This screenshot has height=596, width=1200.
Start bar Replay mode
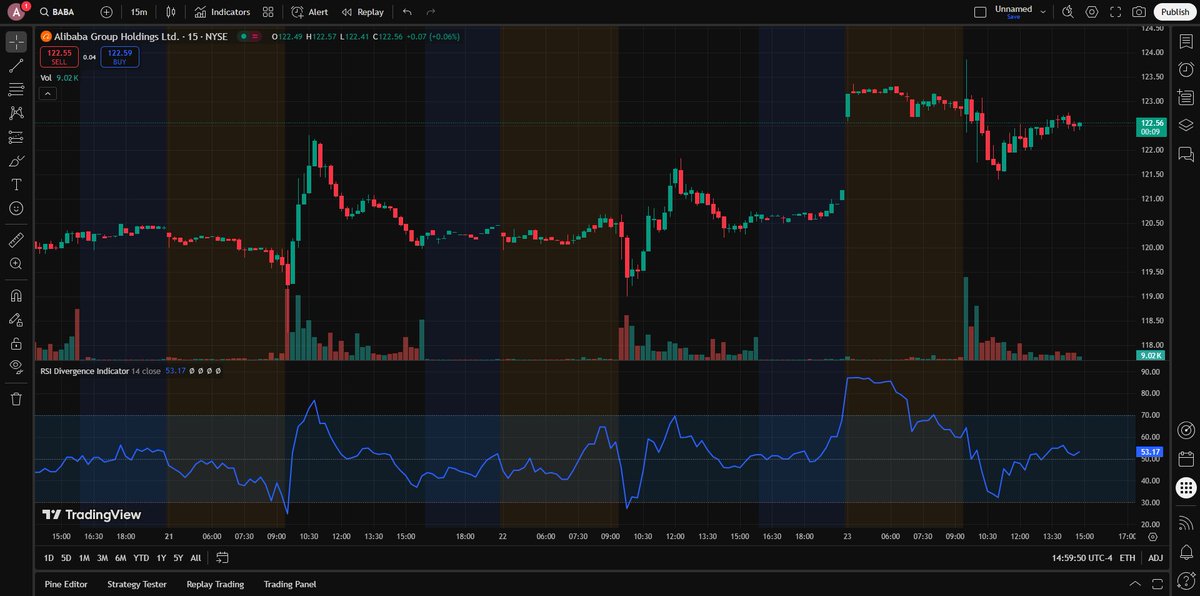click(362, 12)
